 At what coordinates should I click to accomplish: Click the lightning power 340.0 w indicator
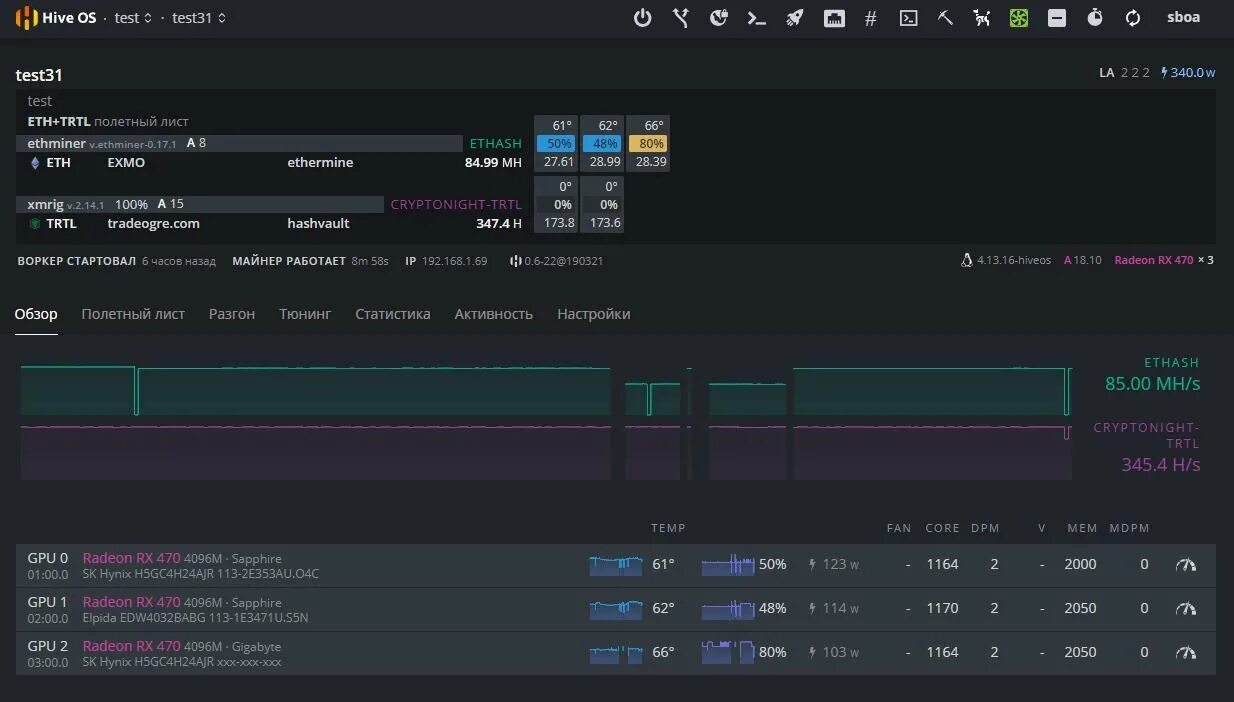[x=1187, y=73]
